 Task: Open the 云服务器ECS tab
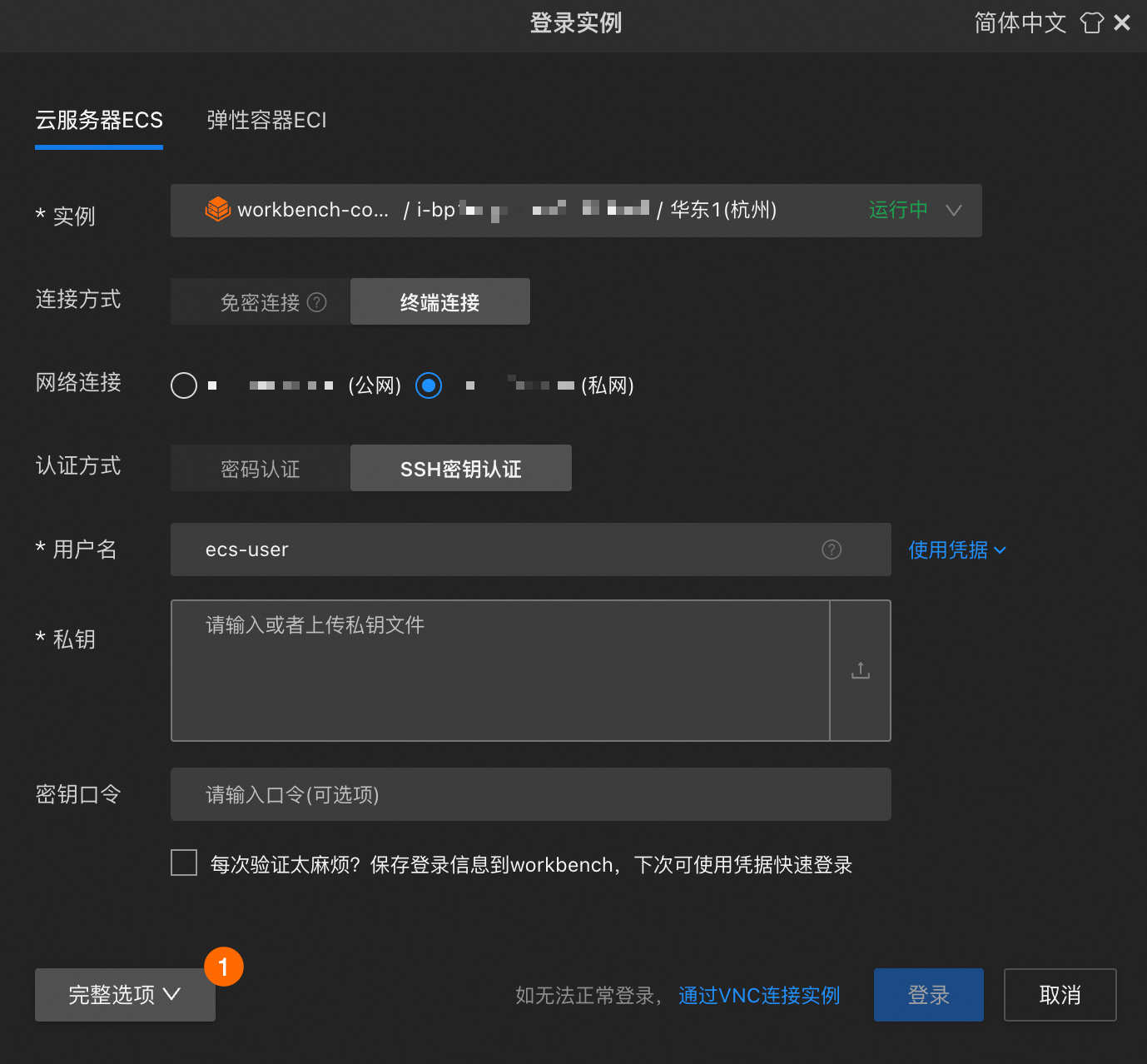[x=99, y=121]
